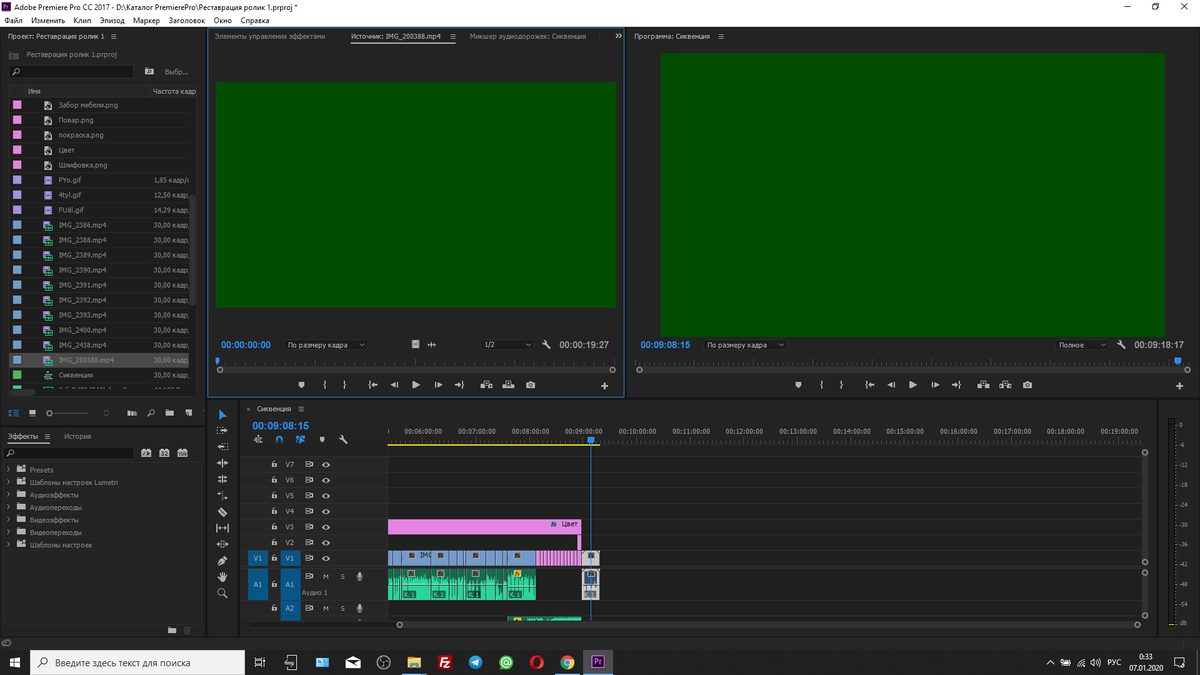Select the Slide tool

pyautogui.click(x=223, y=544)
